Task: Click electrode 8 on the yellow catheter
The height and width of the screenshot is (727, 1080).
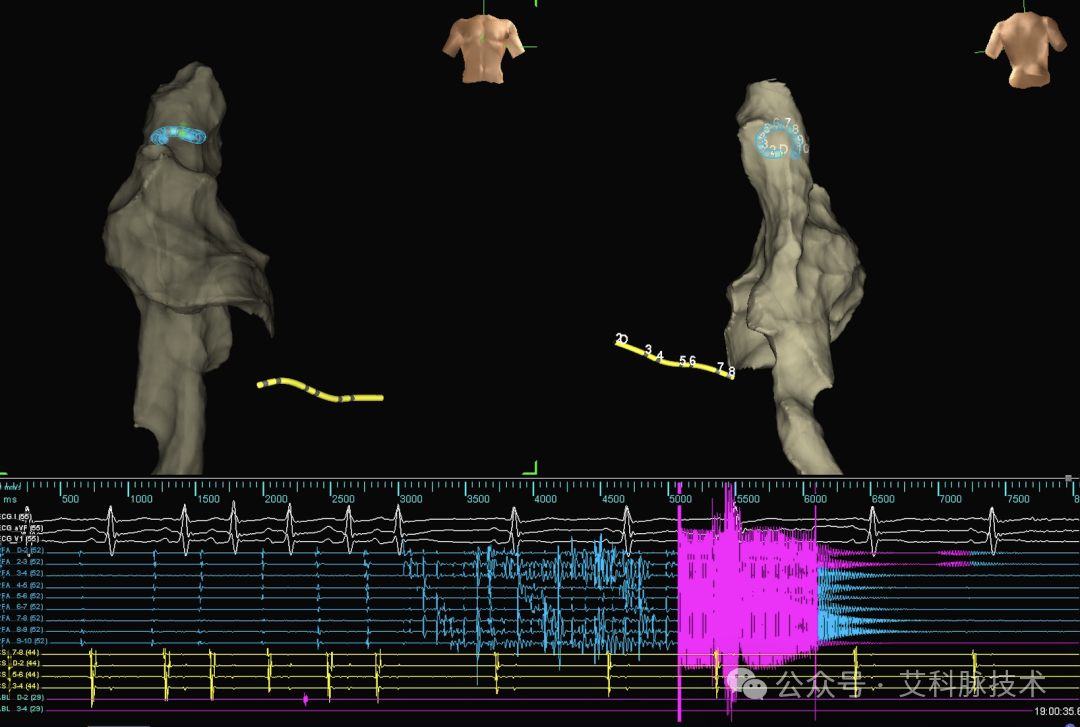Action: [731, 372]
